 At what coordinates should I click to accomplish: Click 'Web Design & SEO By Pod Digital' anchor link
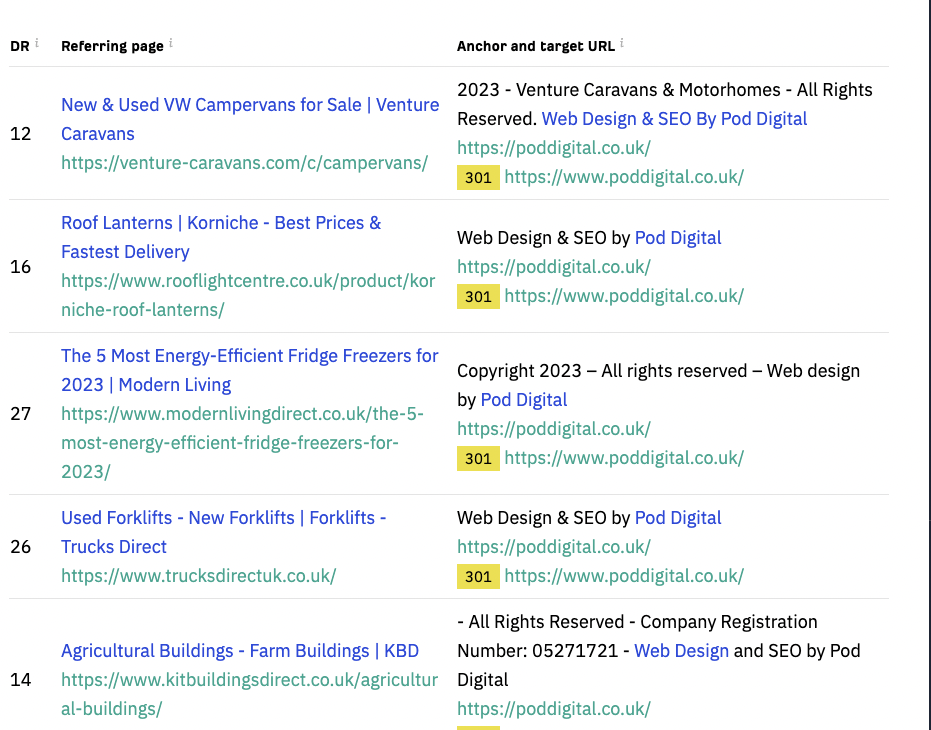point(674,119)
